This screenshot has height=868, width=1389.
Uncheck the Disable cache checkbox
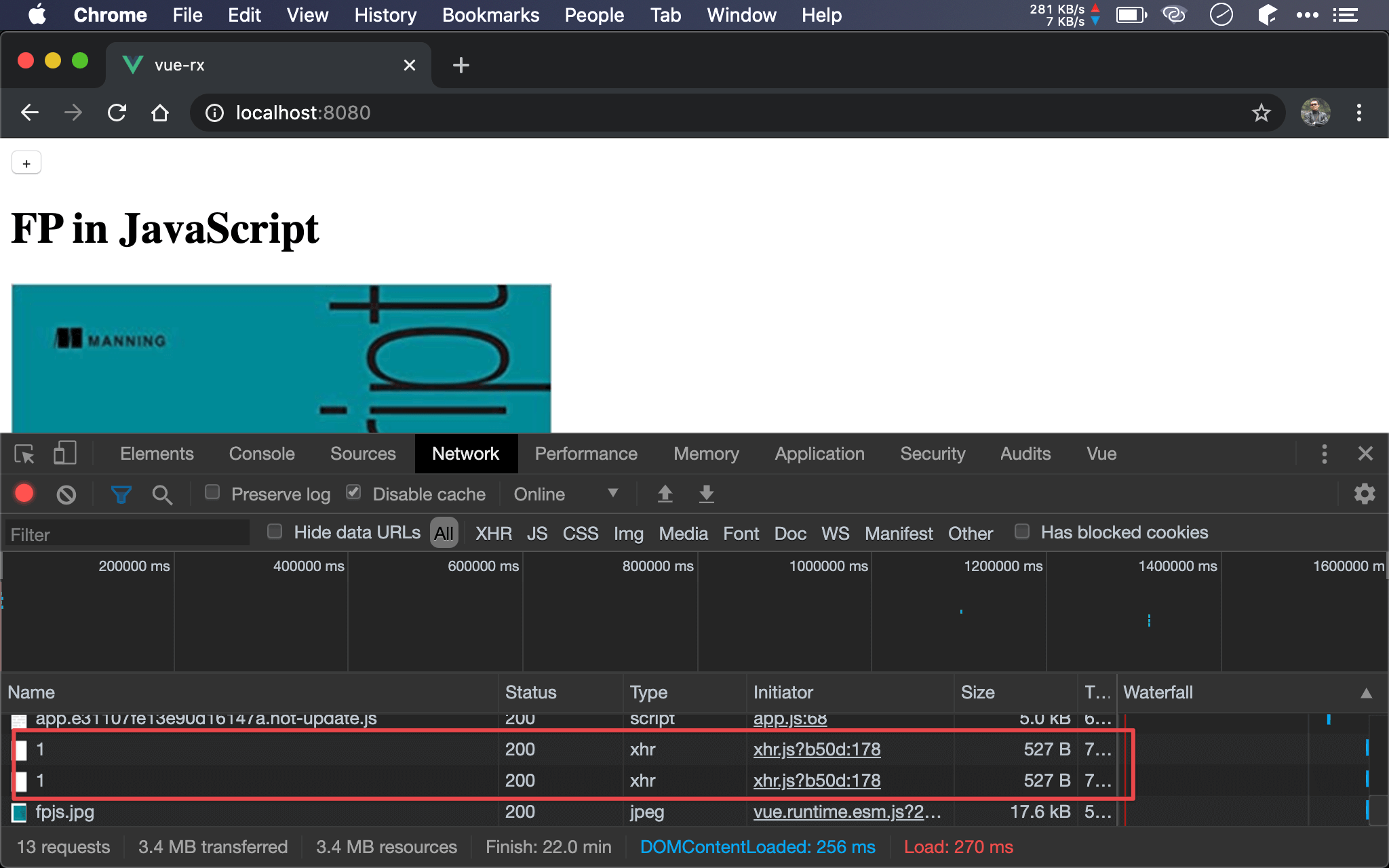point(353,492)
